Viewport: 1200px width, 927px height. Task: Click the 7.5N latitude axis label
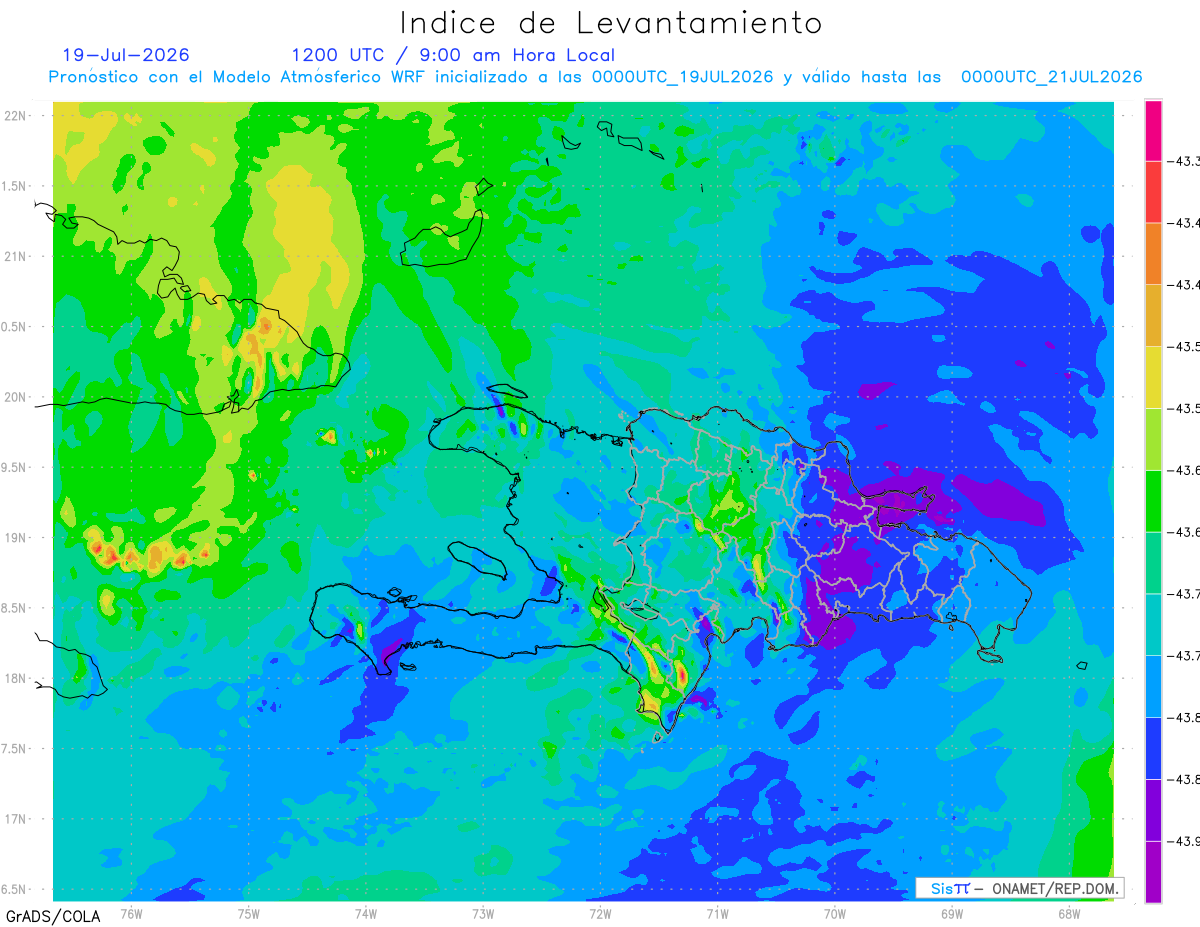point(14,749)
